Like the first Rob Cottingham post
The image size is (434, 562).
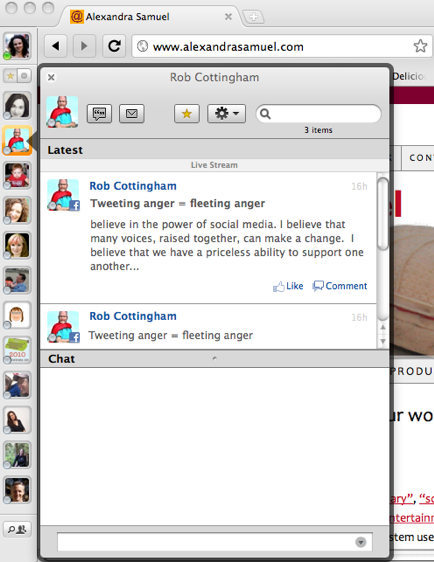pos(288,286)
